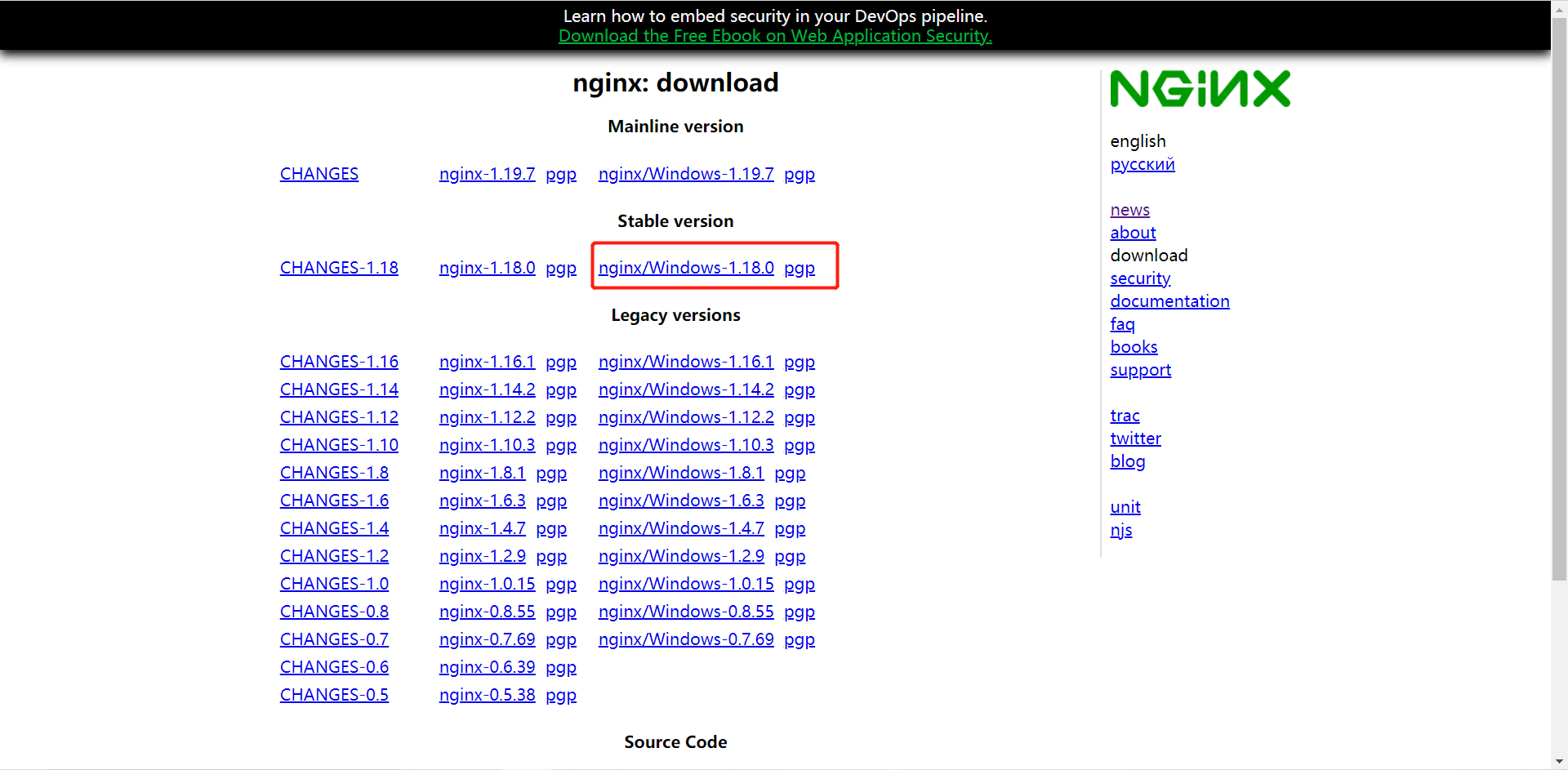Download nginx/Windows-1.16.1
The height and width of the screenshot is (770, 1568).
(x=686, y=362)
